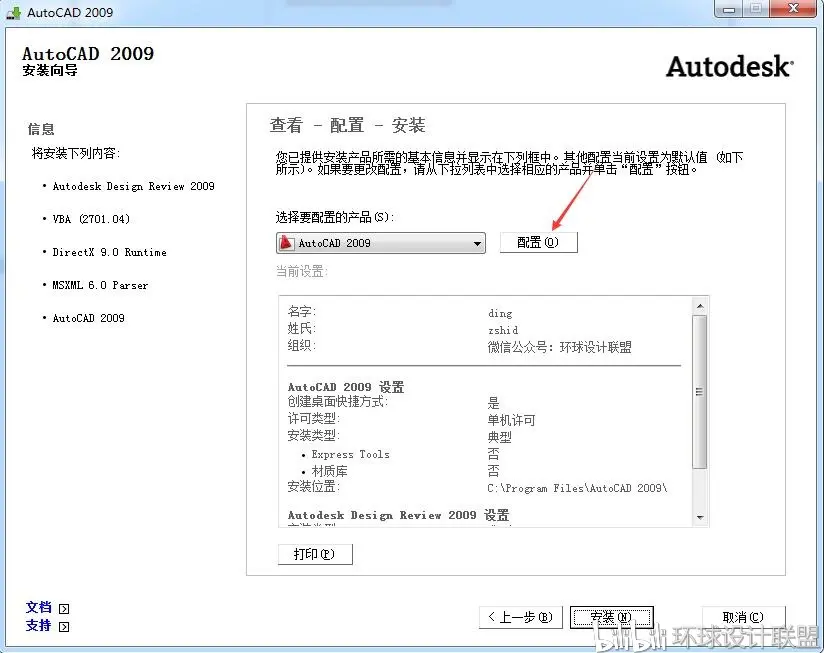
Task: Open the 文档 documentation link
Action: pyautogui.click(x=38, y=608)
